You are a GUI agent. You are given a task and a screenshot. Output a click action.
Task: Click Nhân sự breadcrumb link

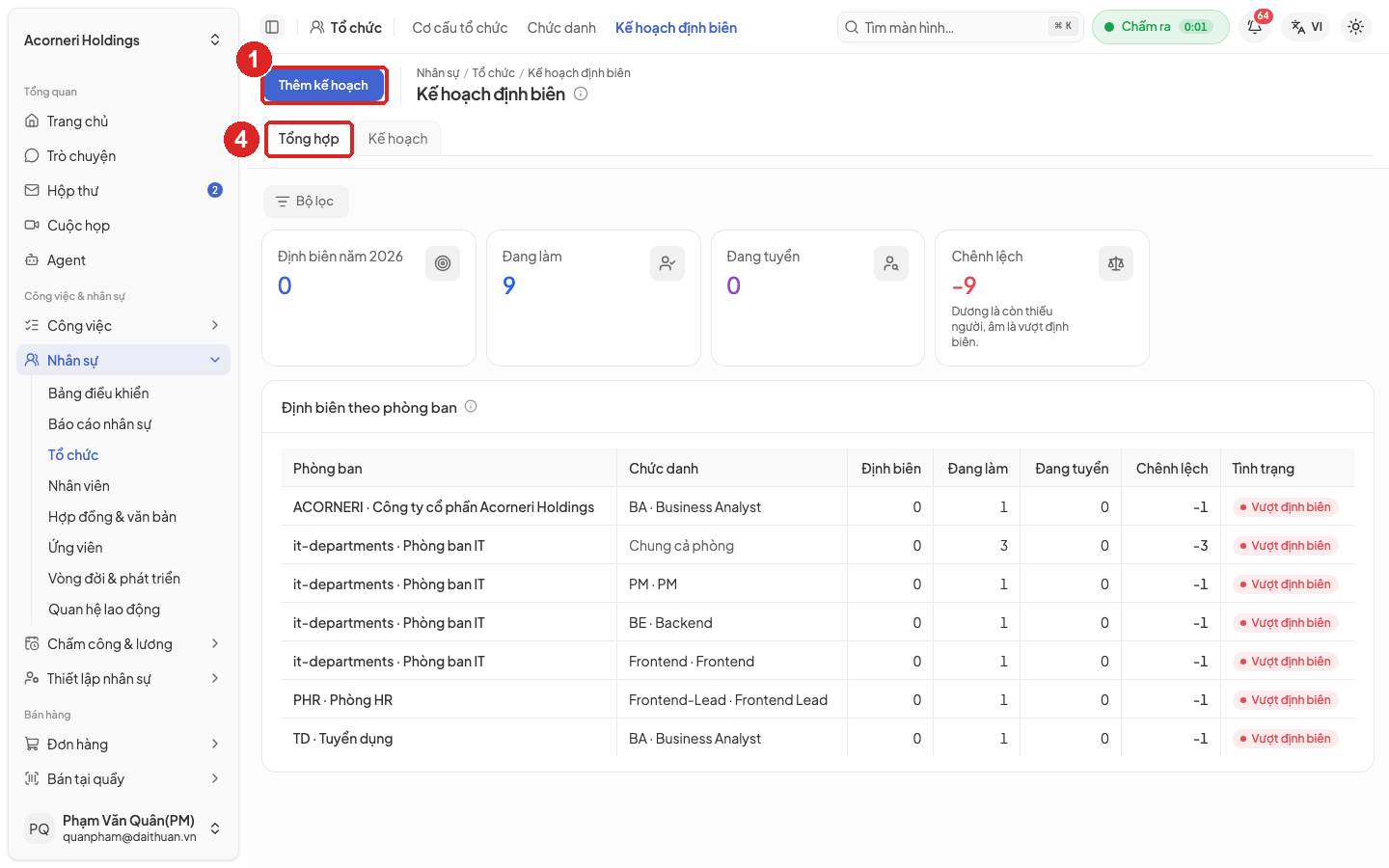(x=438, y=73)
